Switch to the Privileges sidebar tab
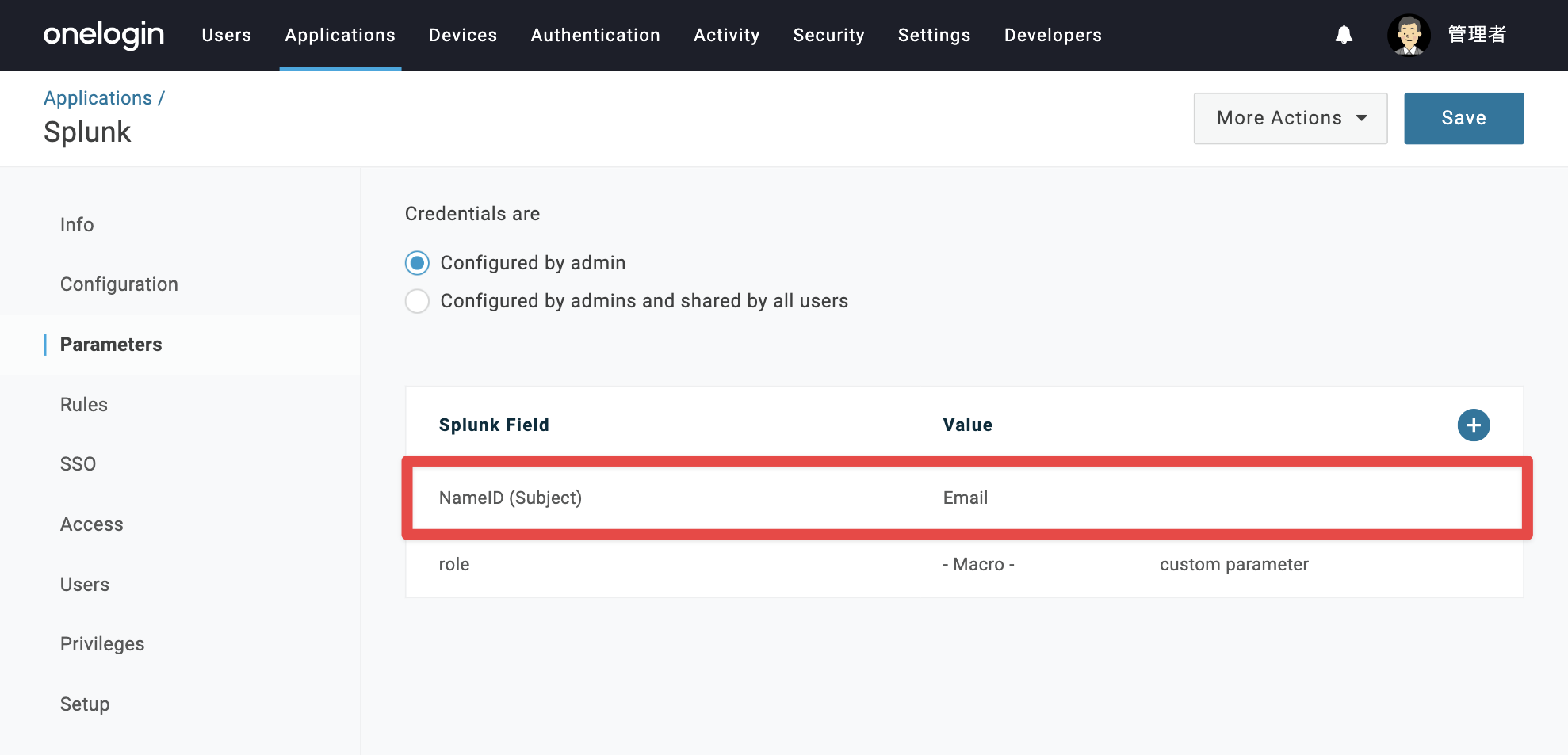The image size is (1568, 755). point(102,644)
